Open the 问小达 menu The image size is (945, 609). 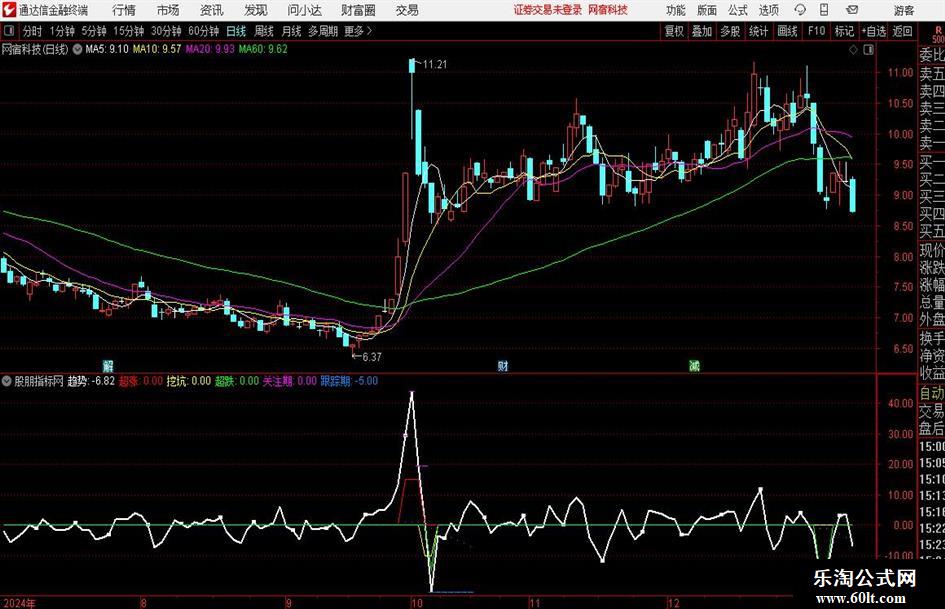click(304, 10)
